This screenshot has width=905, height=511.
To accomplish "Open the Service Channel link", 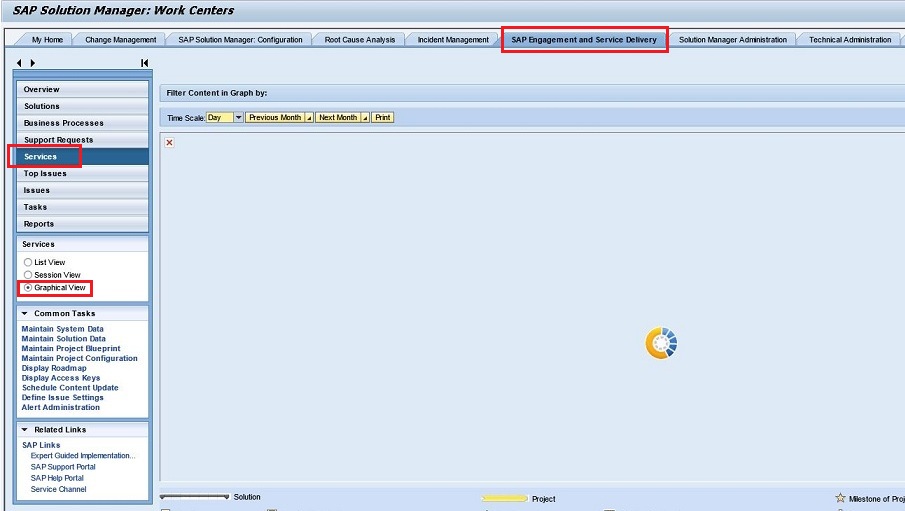I will (58, 489).
